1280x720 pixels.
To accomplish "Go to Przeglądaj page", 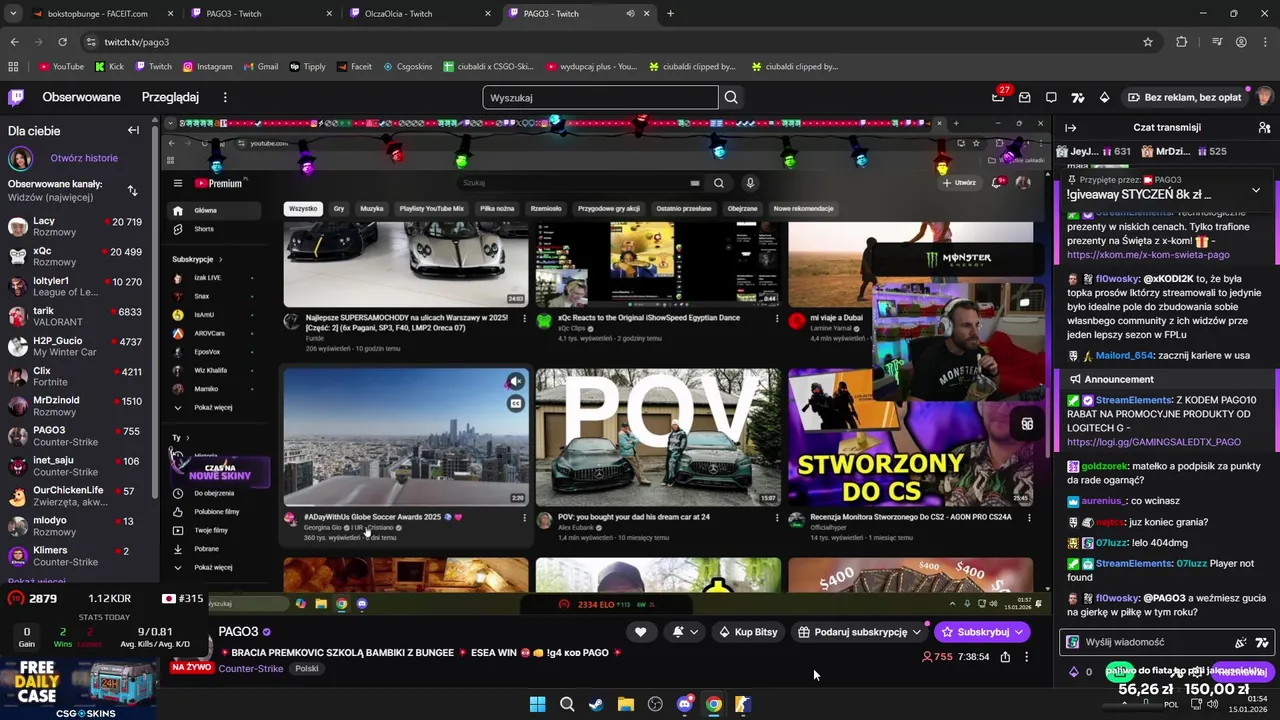I will click(x=170, y=97).
